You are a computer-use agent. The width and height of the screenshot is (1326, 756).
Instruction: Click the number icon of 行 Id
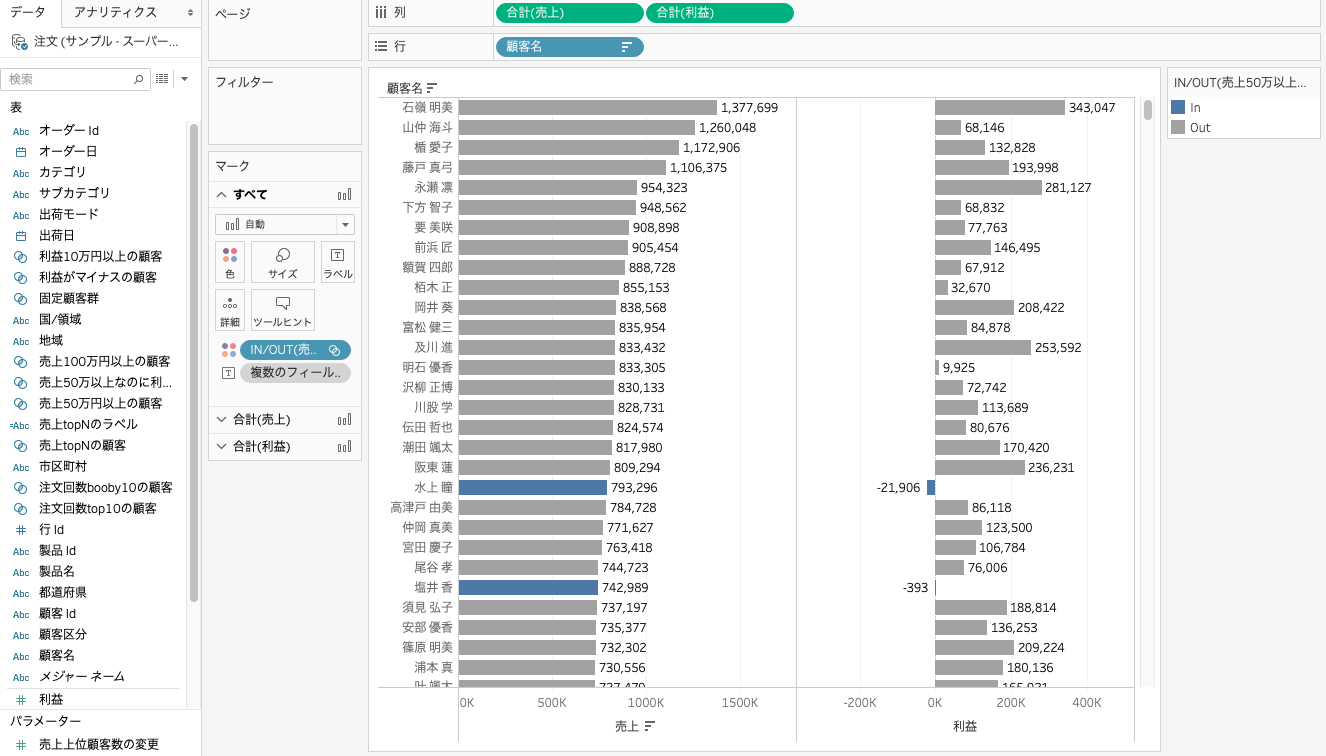(x=20, y=529)
